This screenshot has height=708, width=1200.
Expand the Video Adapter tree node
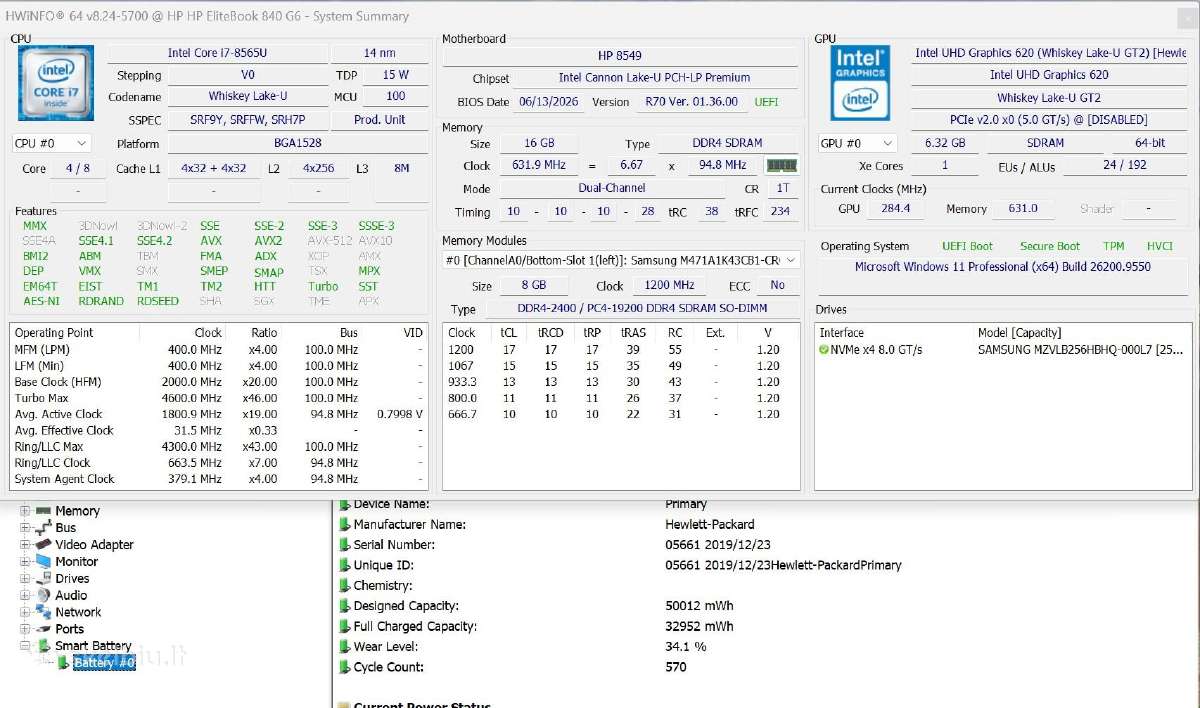tap(25, 545)
